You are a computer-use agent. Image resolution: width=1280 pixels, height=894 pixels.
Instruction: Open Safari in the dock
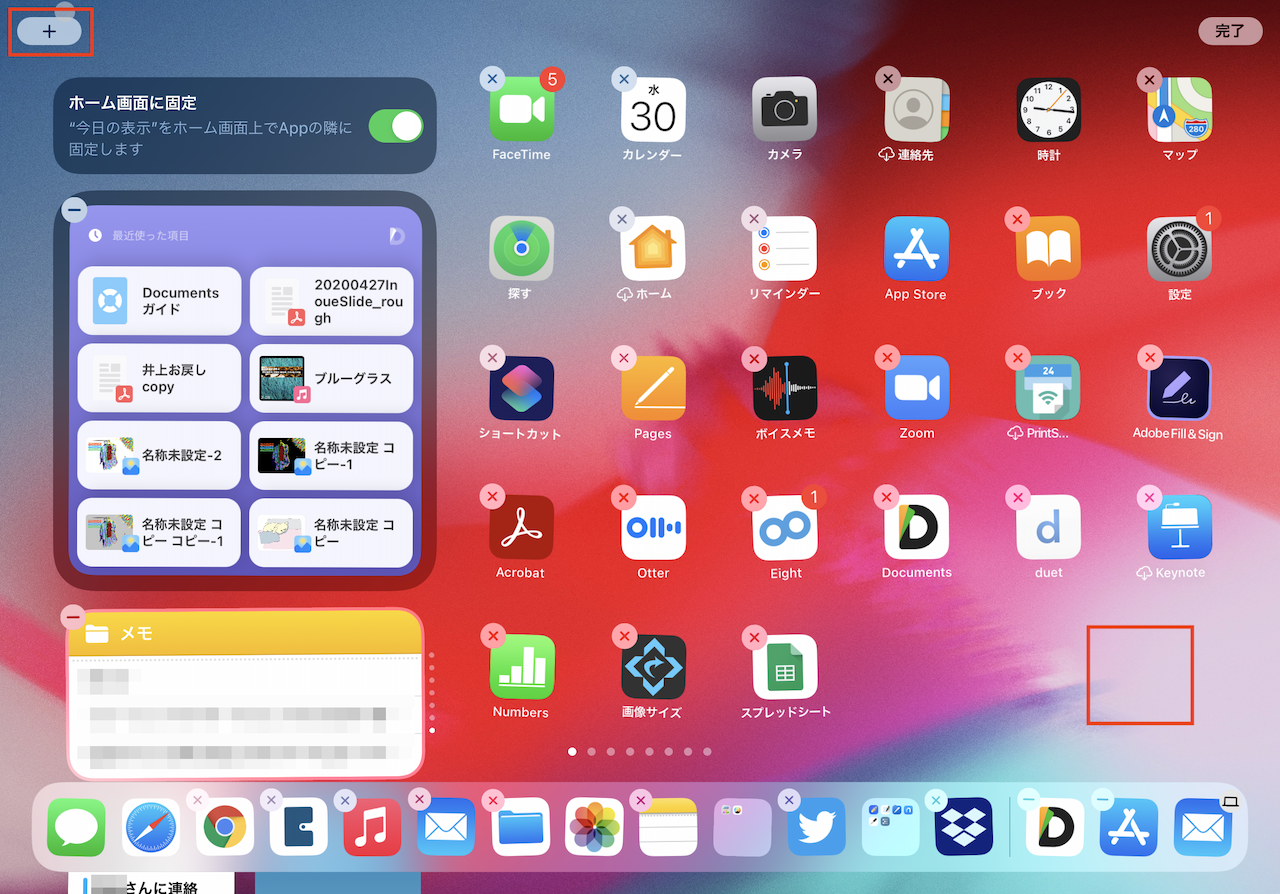tap(152, 827)
